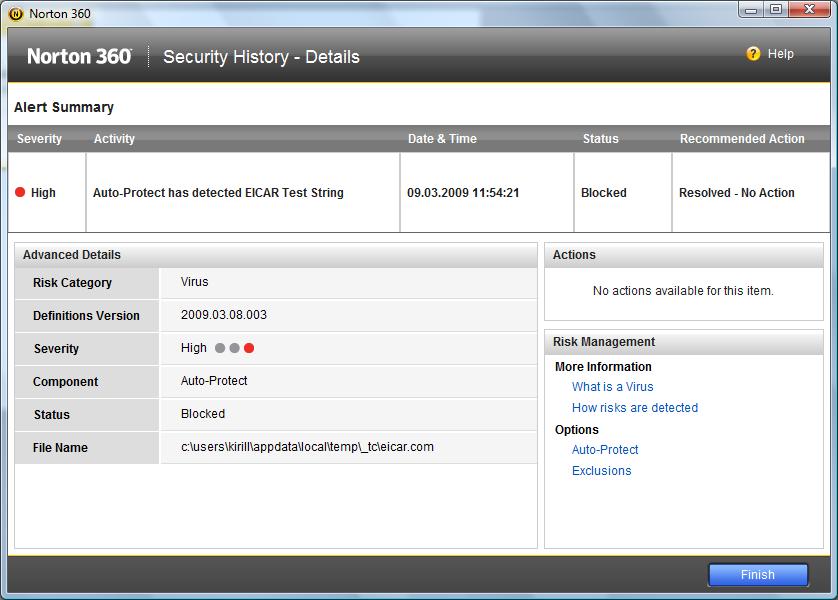Close the Norton 360 window
The image size is (838, 600).
pos(810,10)
